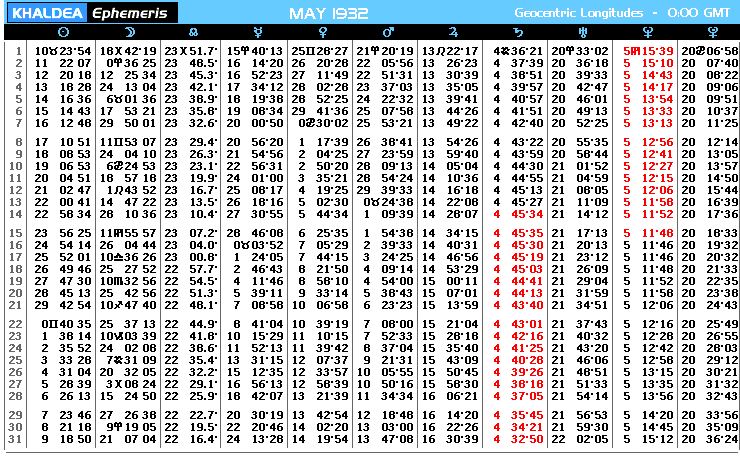Click the KHALDEA logo box
The image size is (740, 460).
coord(47,13)
